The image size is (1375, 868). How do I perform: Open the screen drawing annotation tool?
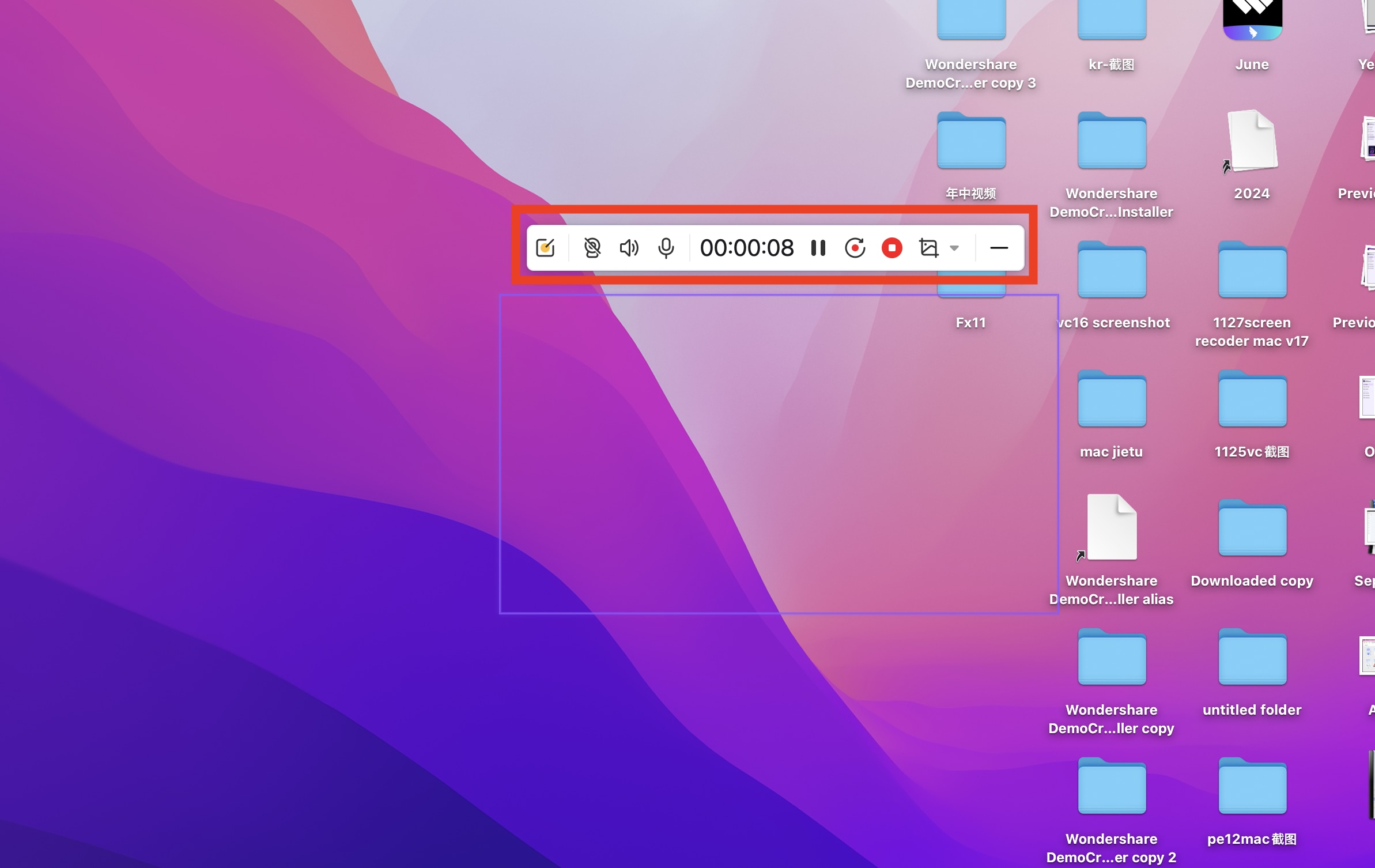point(545,248)
